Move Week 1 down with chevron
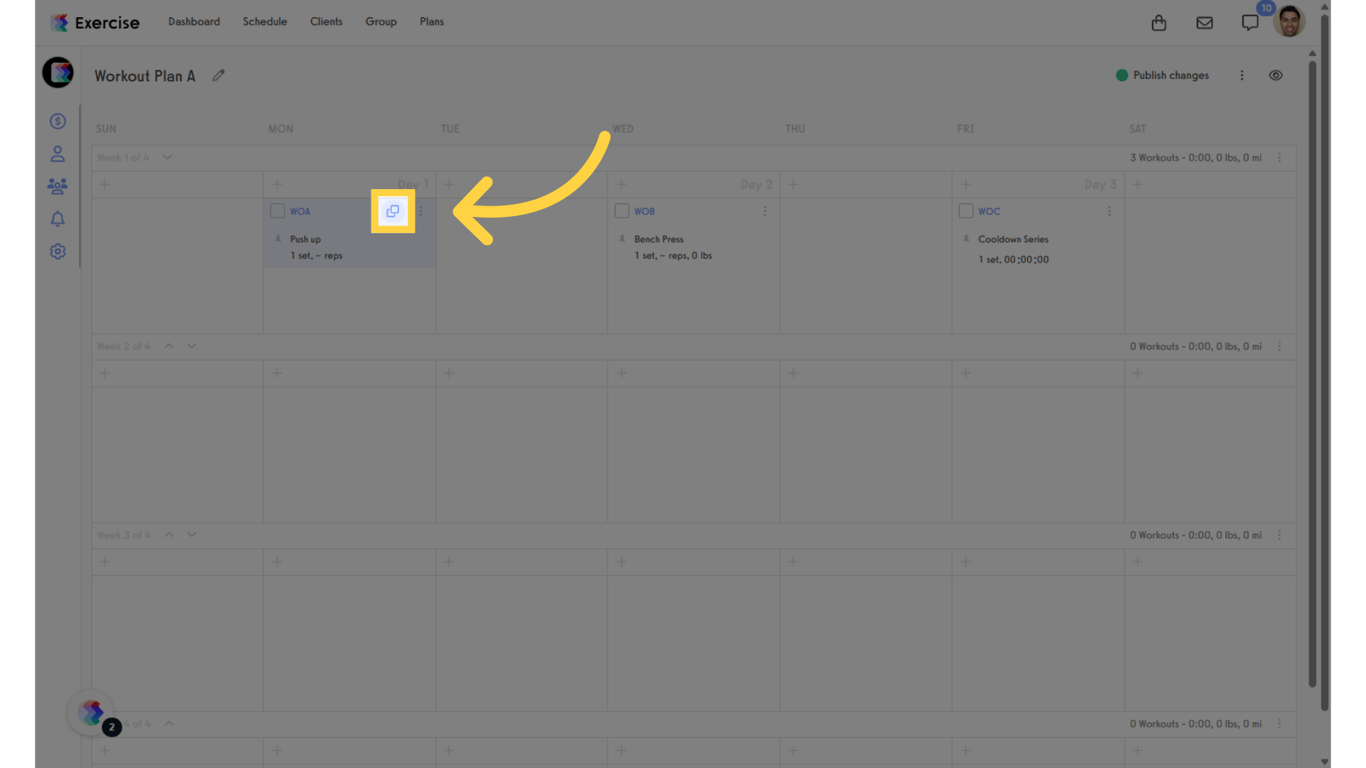The width and height of the screenshot is (1366, 768). 168,157
